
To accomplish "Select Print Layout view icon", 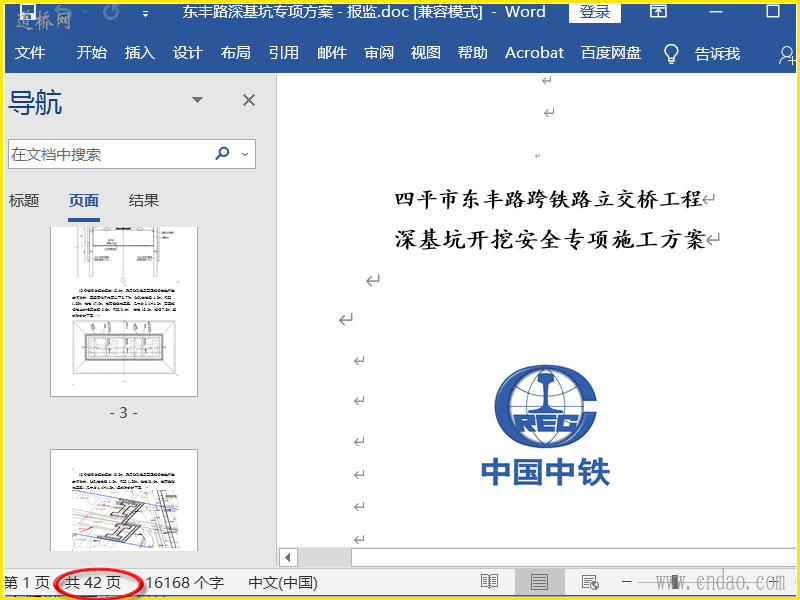I will [539, 582].
